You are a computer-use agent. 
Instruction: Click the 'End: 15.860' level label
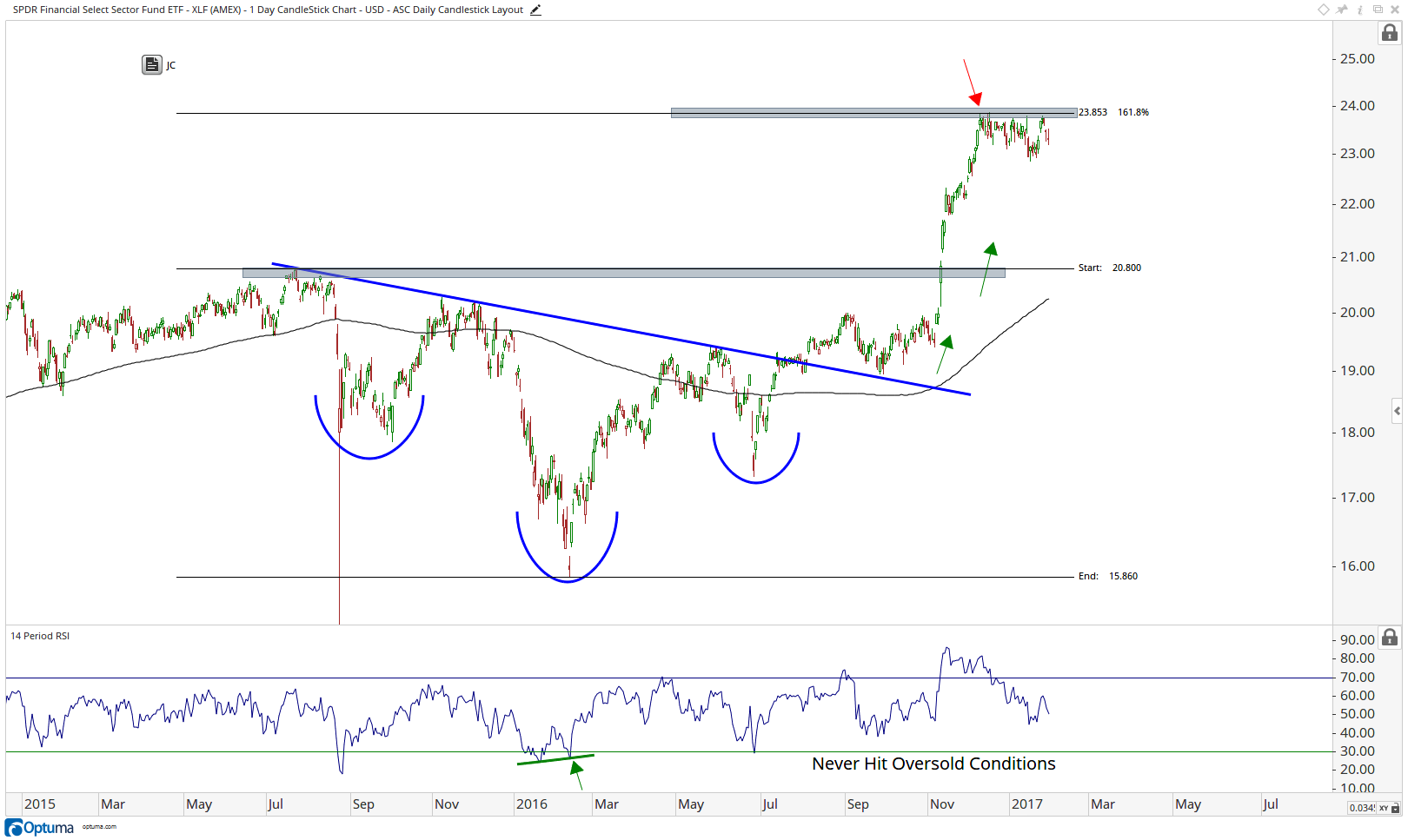point(1108,576)
